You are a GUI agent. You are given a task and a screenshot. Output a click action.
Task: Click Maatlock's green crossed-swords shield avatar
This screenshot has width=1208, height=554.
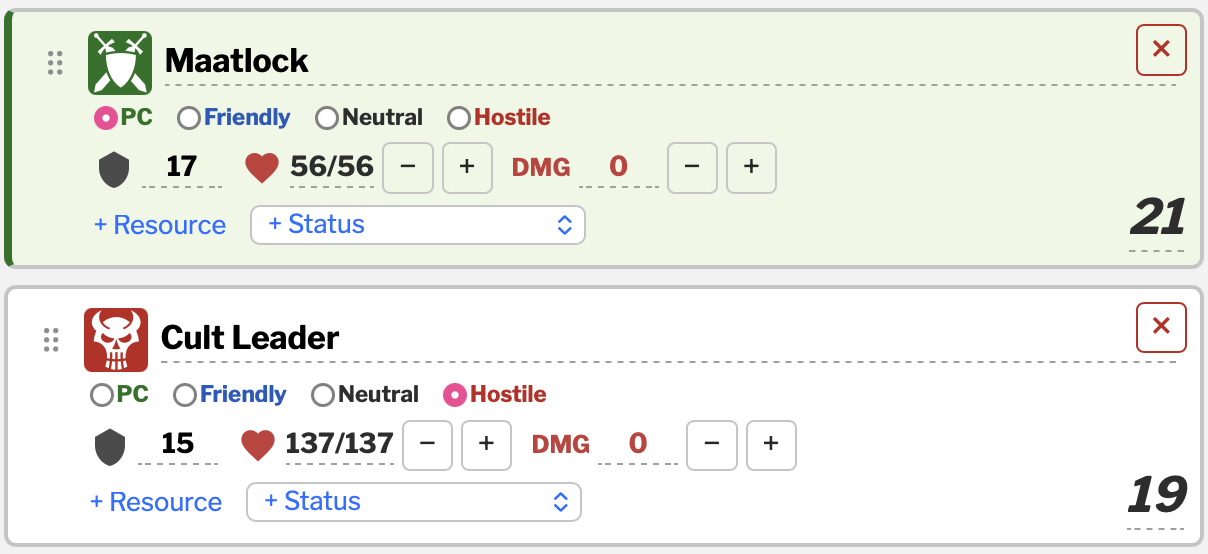coord(120,63)
